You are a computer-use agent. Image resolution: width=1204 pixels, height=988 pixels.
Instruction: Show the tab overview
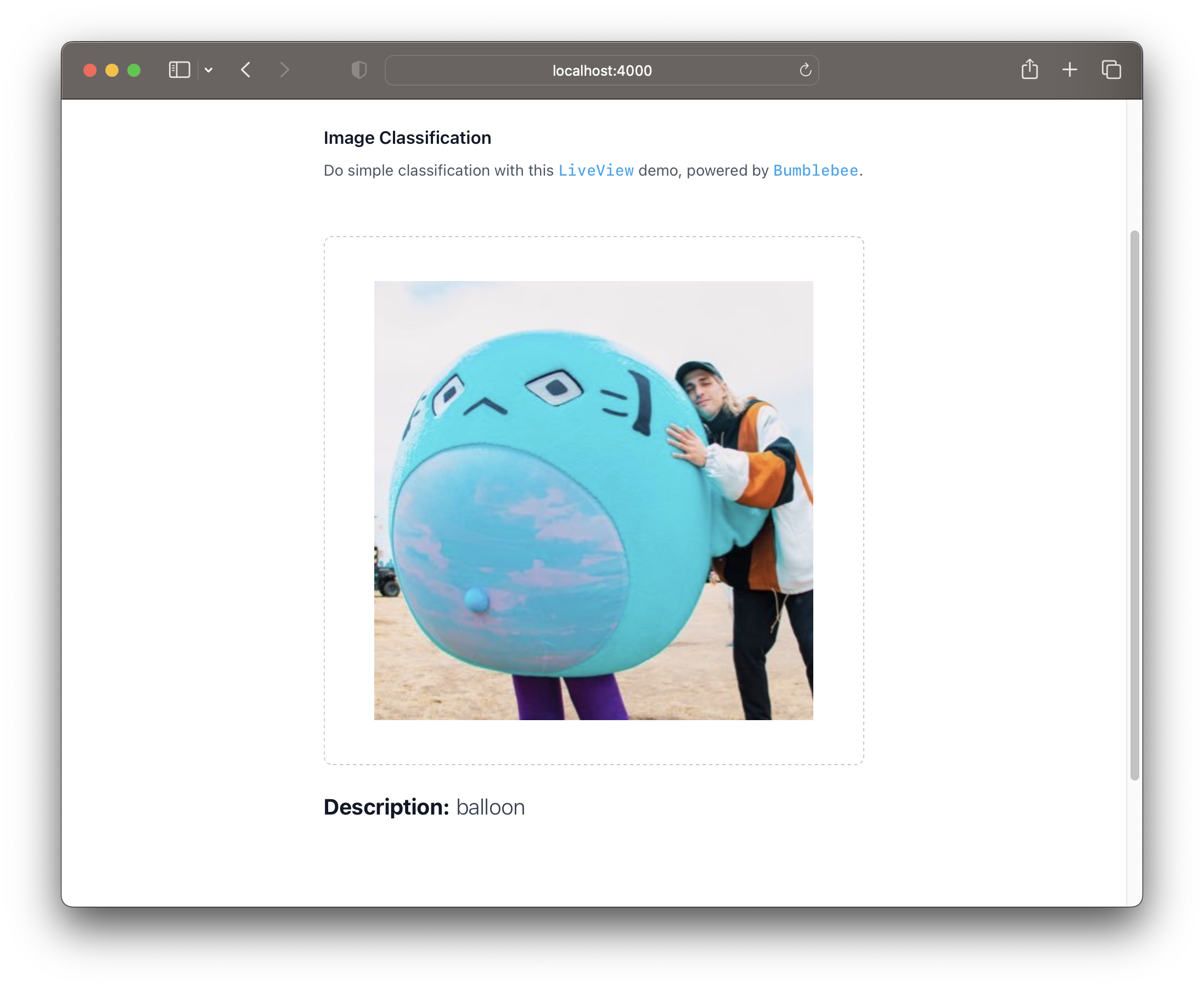pos(1111,70)
